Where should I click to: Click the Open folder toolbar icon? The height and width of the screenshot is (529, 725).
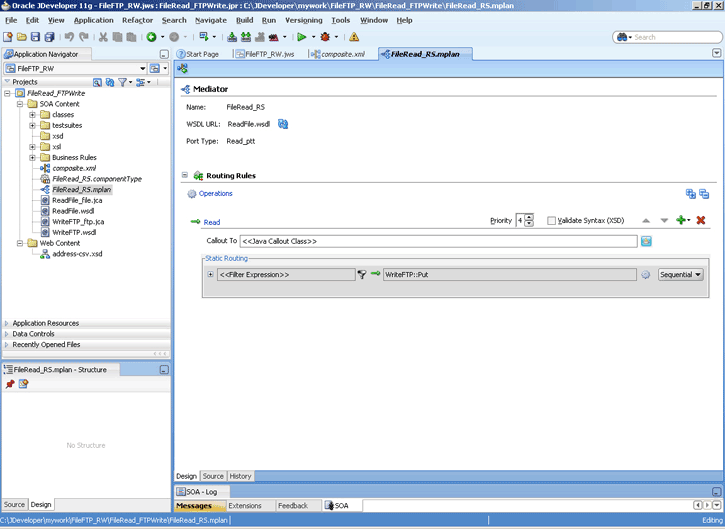(22, 37)
